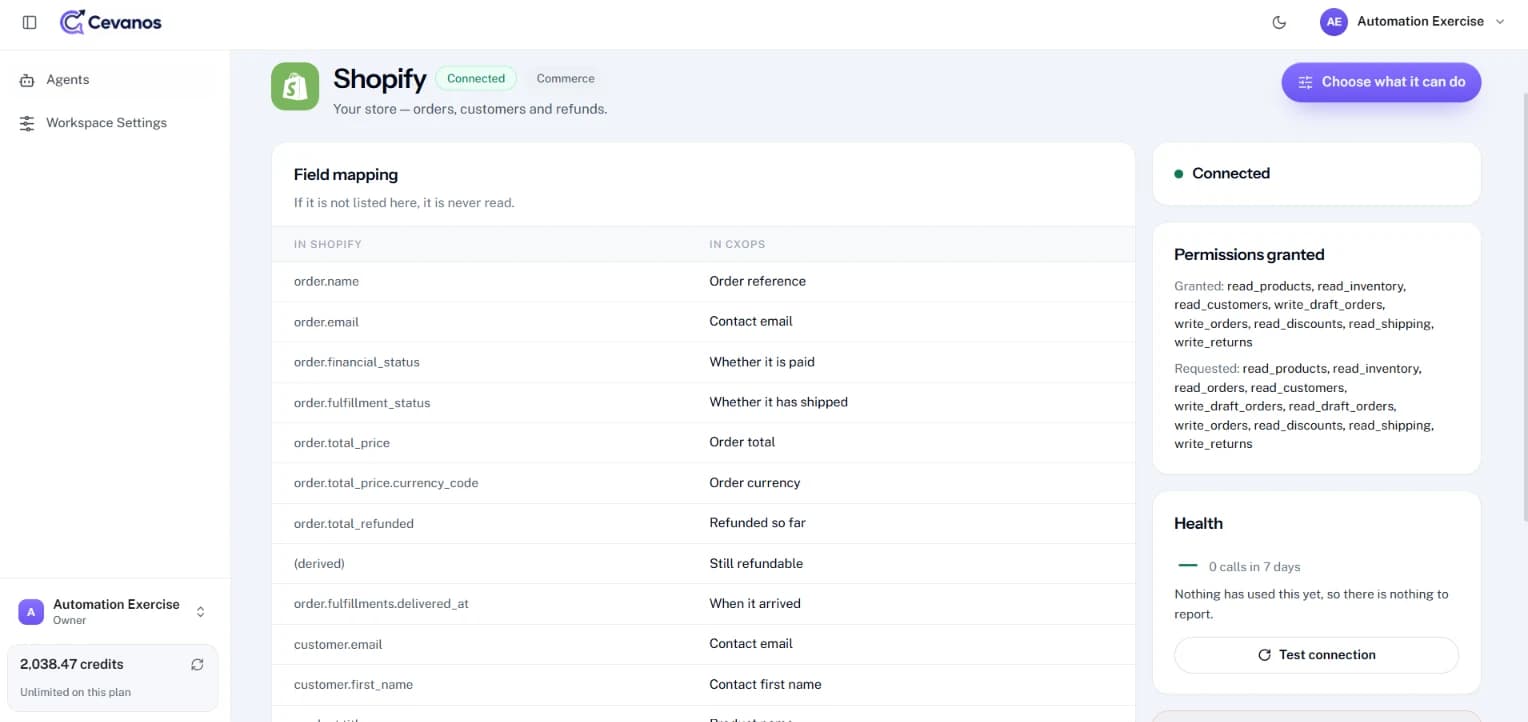Open the Automation Exercise account dropdown
1528x722 pixels.
[1413, 22]
